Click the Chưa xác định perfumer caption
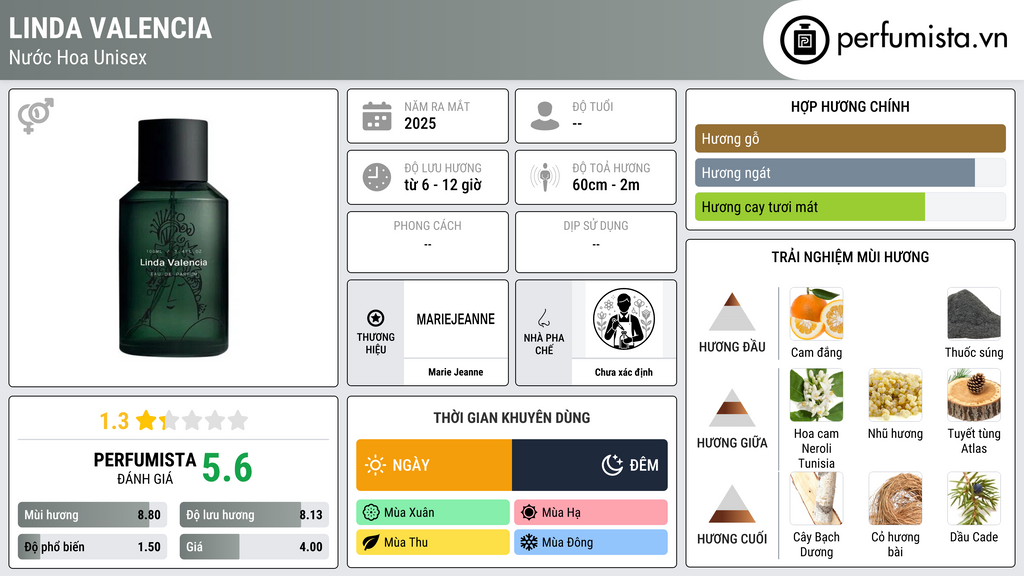This screenshot has height=576, width=1024. pyautogui.click(x=624, y=372)
